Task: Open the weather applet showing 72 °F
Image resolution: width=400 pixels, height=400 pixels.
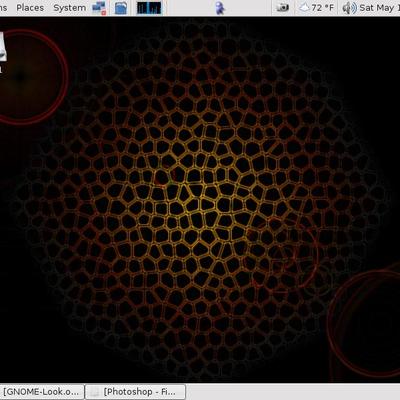Action: click(x=316, y=8)
